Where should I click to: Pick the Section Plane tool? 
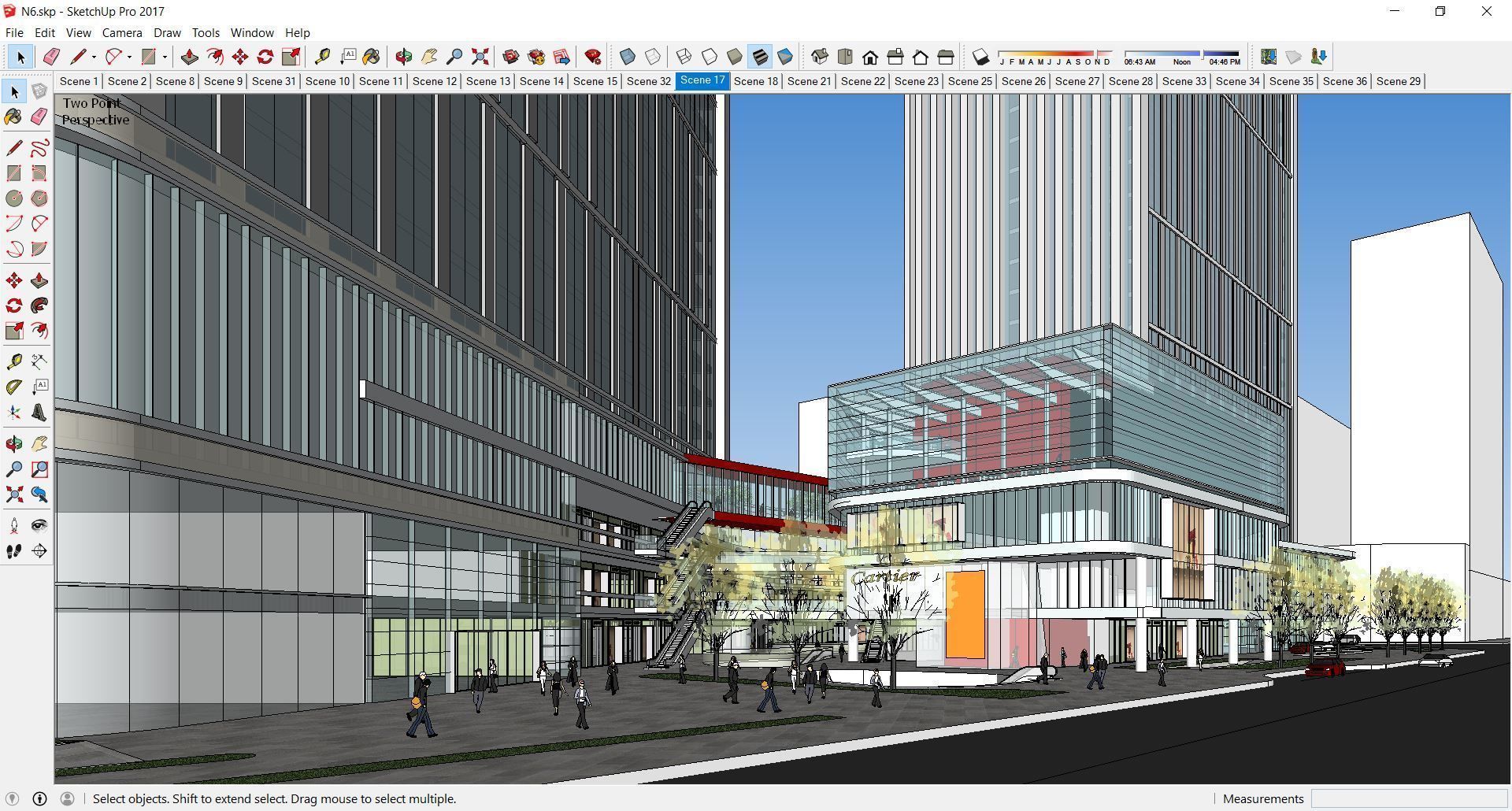point(39,551)
